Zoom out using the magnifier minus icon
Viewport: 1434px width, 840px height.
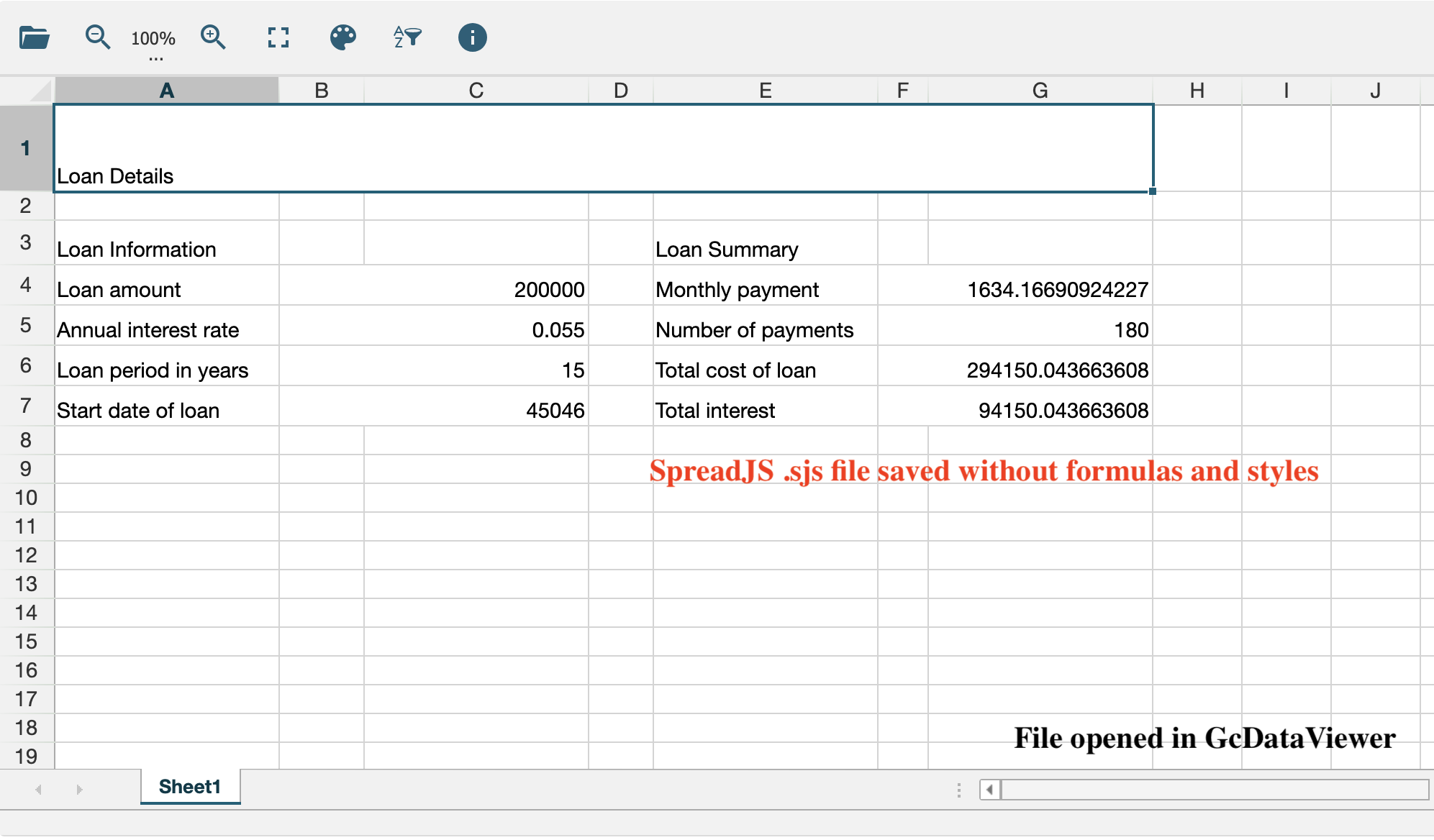96,37
